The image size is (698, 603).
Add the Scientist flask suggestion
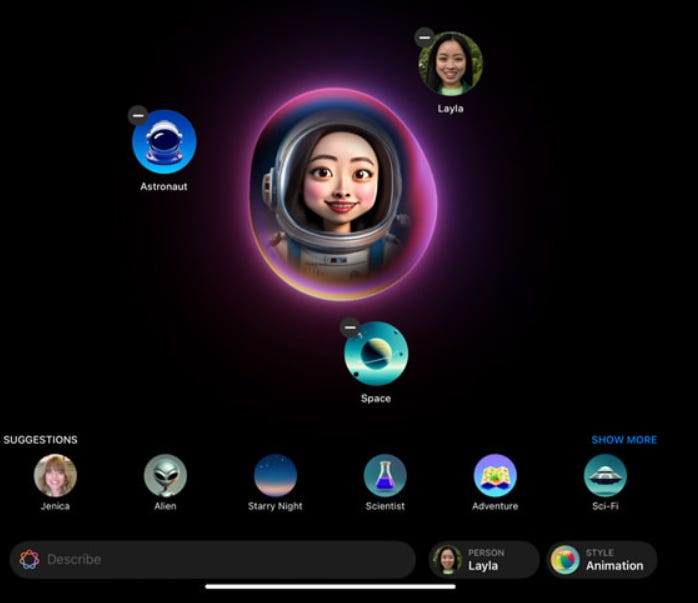click(385, 475)
